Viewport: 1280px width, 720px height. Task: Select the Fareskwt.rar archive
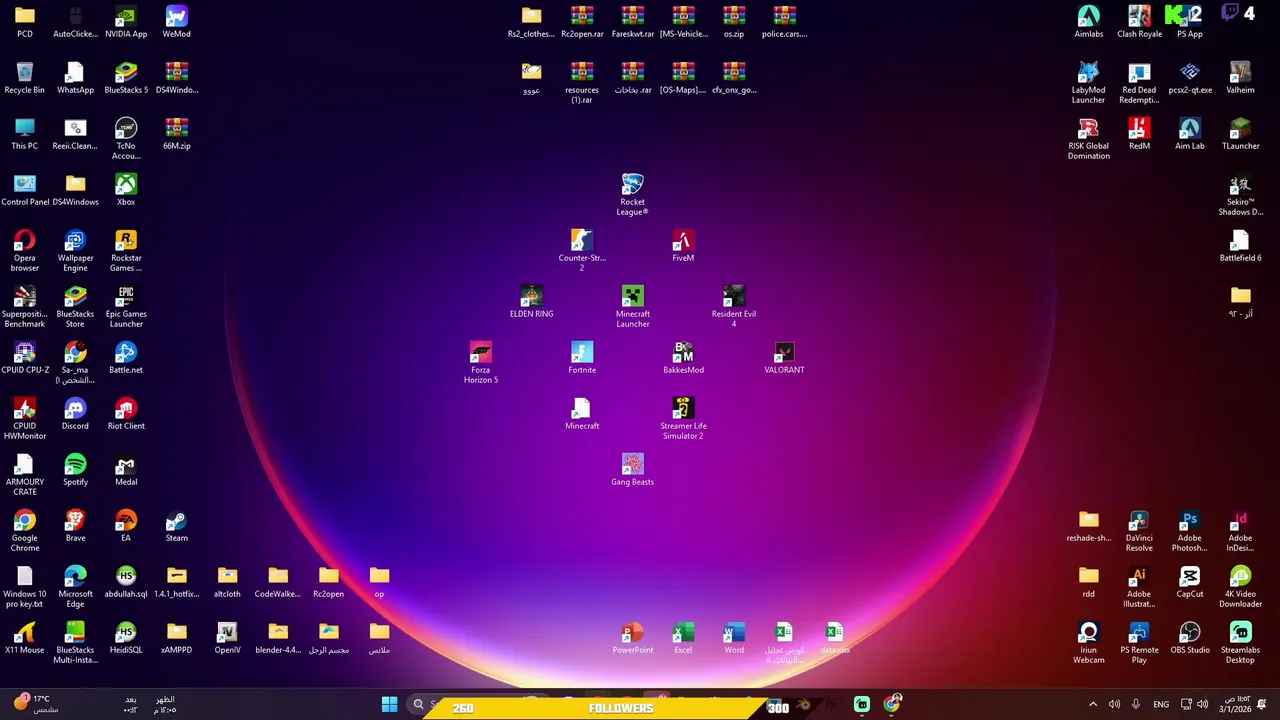pyautogui.click(x=632, y=22)
